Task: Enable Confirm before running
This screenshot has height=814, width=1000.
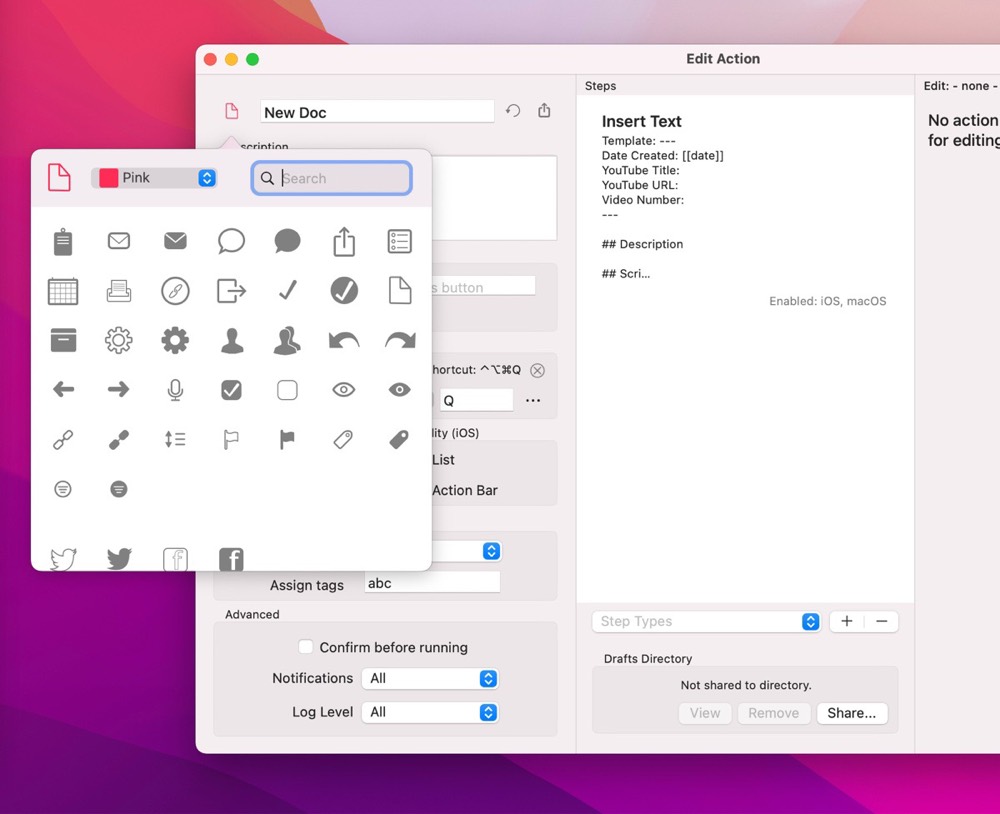Action: point(305,647)
